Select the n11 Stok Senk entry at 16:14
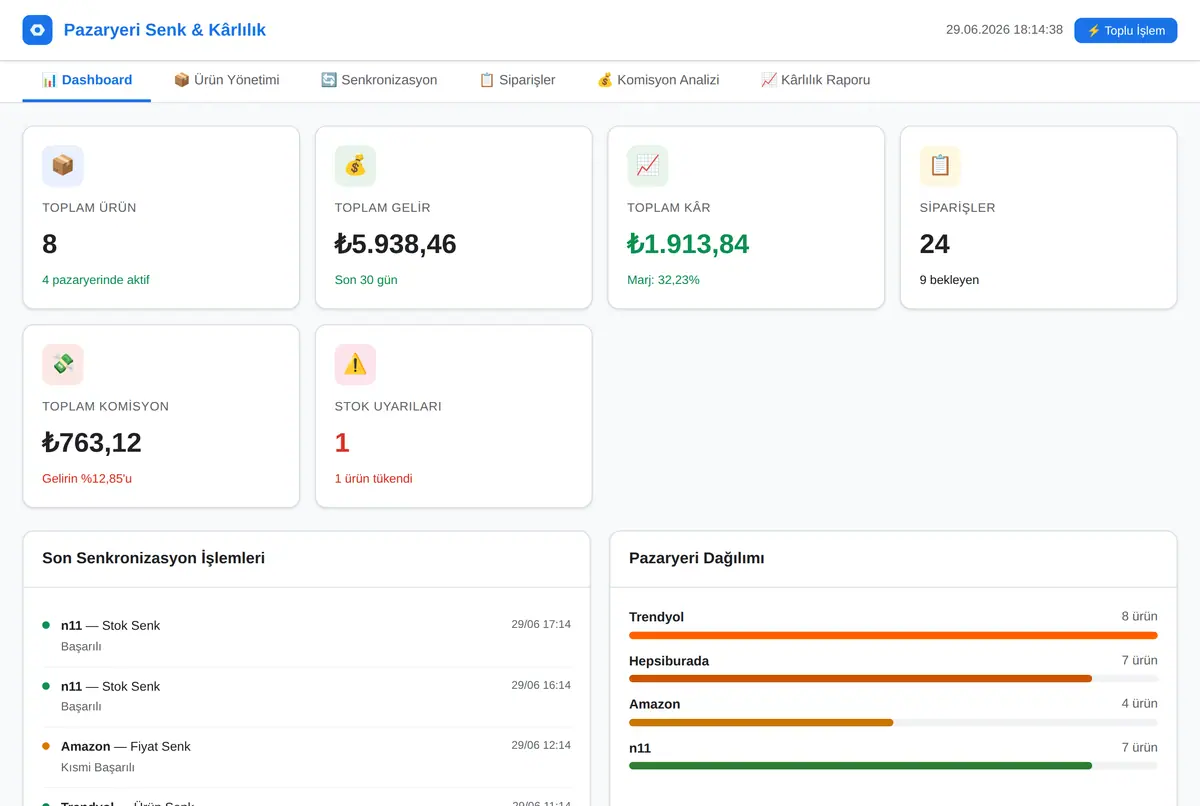Viewport: 1200px width, 806px height. 306,697
